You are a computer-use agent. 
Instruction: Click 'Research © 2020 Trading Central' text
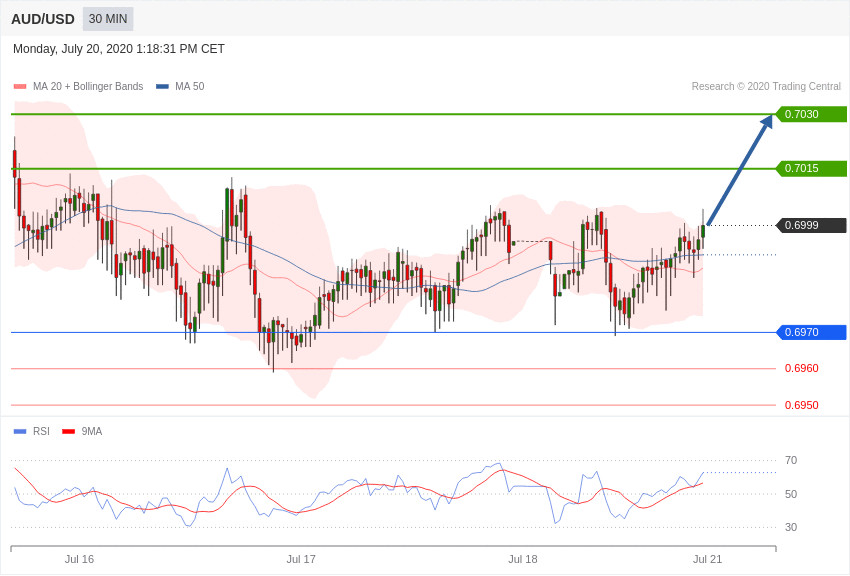pyautogui.click(x=766, y=86)
